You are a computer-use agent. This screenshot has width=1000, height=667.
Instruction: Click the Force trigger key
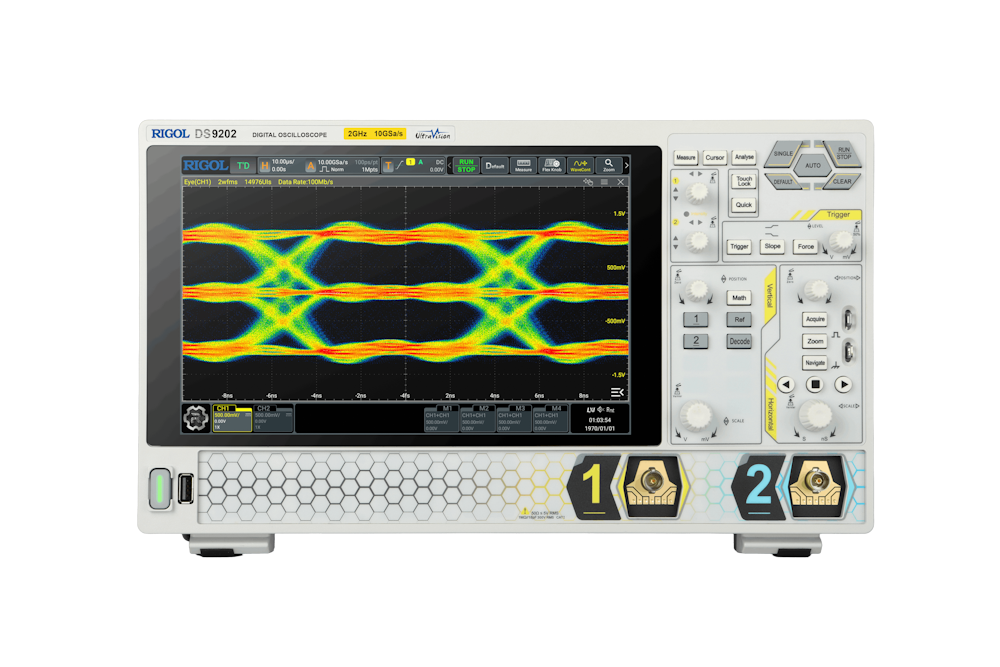[x=805, y=246]
